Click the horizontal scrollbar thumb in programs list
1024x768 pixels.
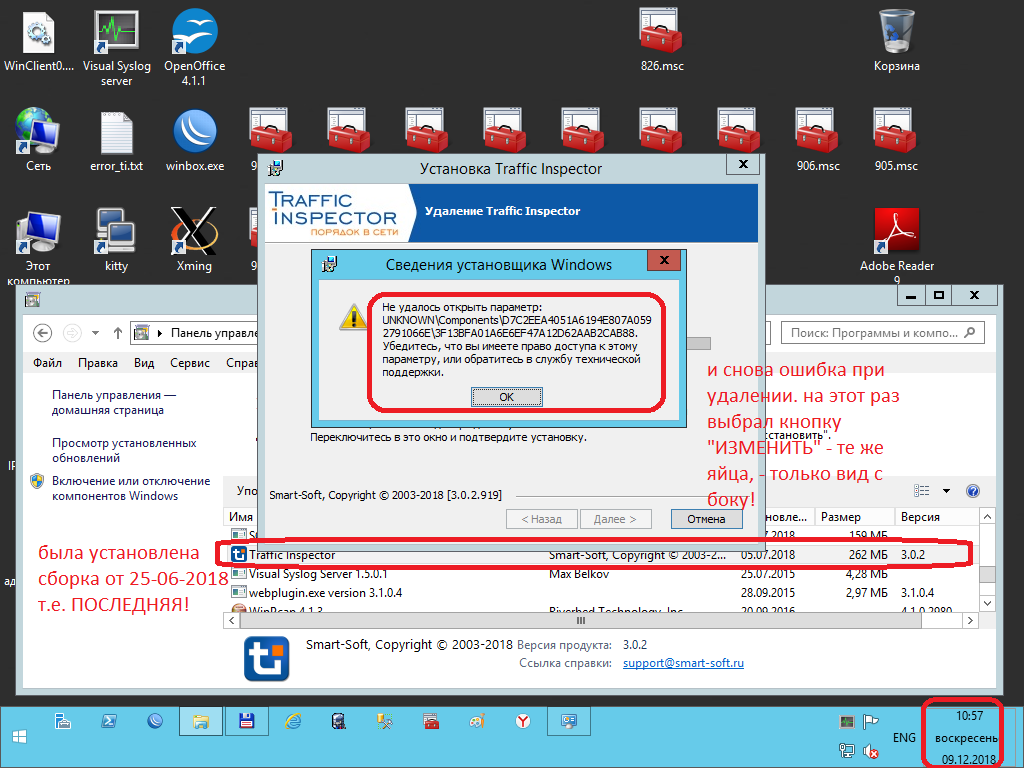[581, 620]
